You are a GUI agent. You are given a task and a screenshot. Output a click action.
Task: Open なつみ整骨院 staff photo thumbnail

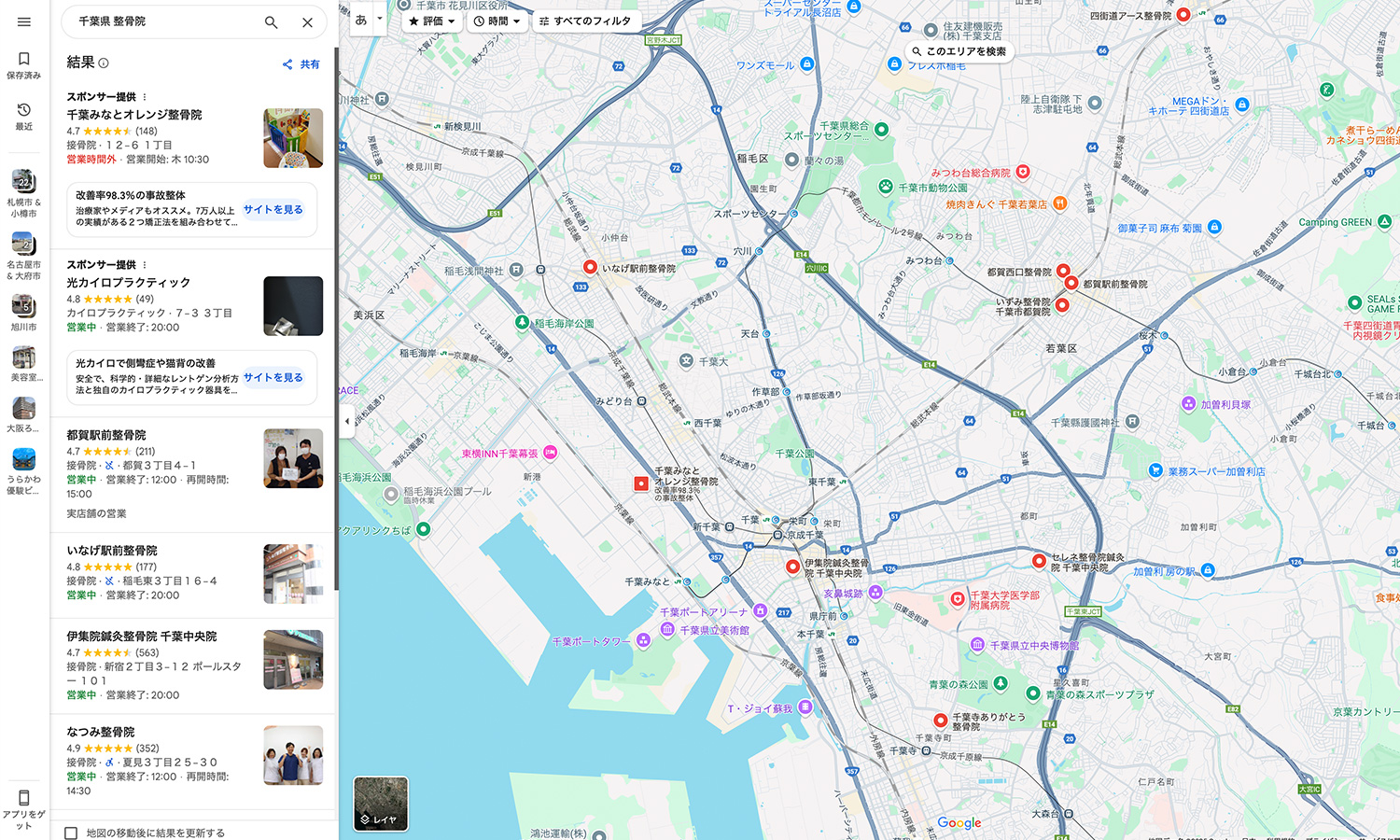(293, 755)
